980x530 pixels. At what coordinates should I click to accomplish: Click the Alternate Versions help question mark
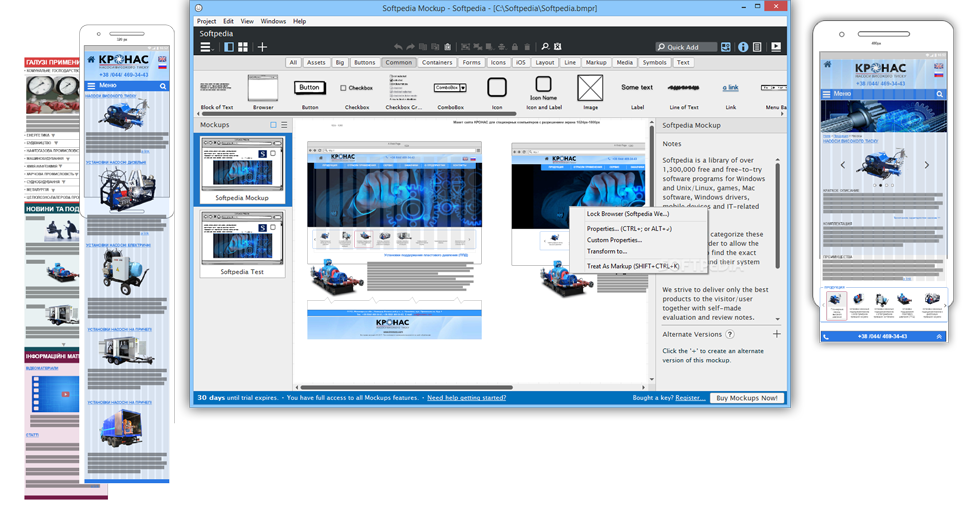[x=730, y=334]
